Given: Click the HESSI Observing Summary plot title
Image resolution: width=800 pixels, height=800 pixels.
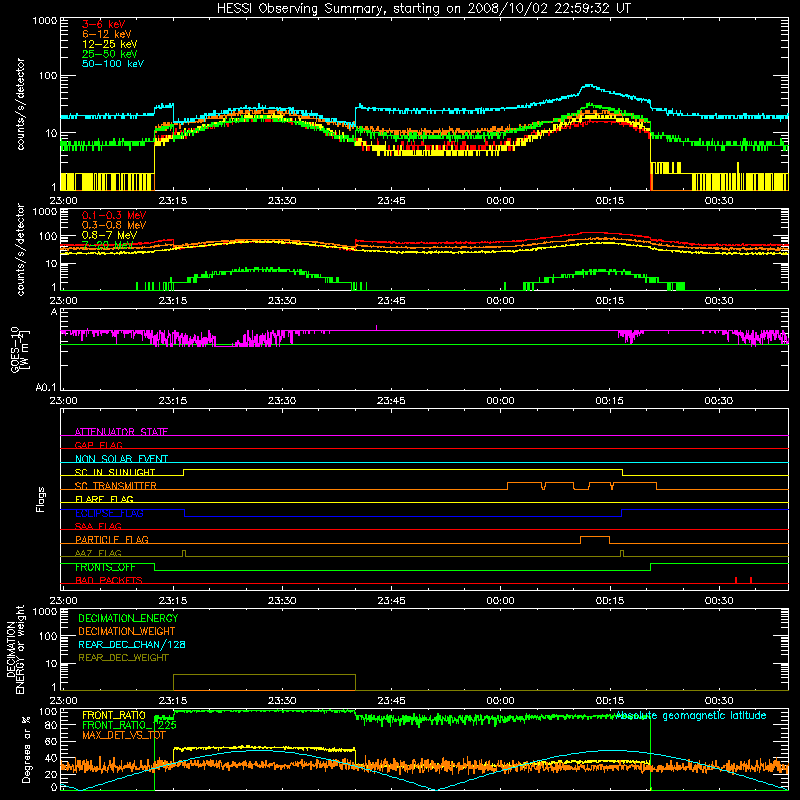Looking at the screenshot, I should click(x=423, y=9).
